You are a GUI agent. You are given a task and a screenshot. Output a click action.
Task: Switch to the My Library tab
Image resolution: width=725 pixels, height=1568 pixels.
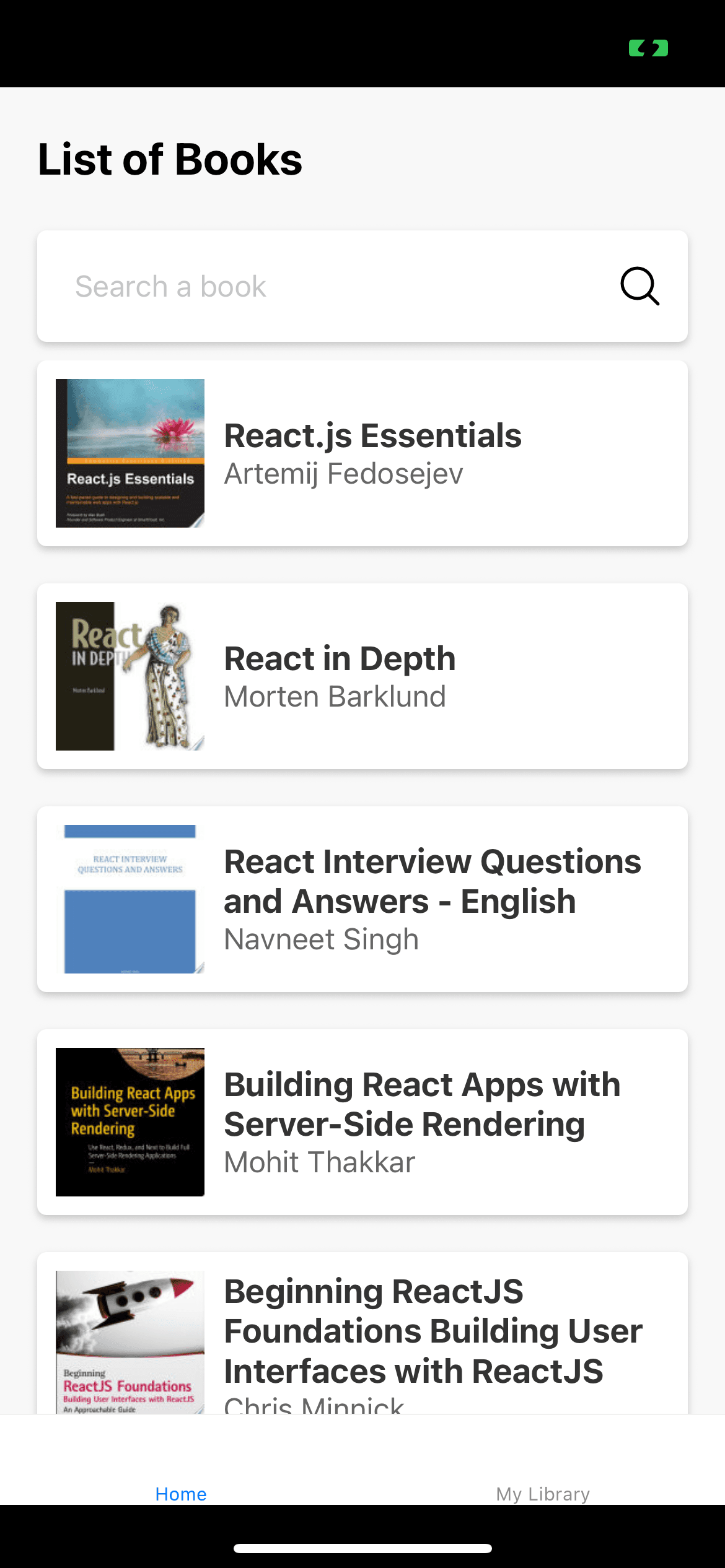coord(543,1494)
